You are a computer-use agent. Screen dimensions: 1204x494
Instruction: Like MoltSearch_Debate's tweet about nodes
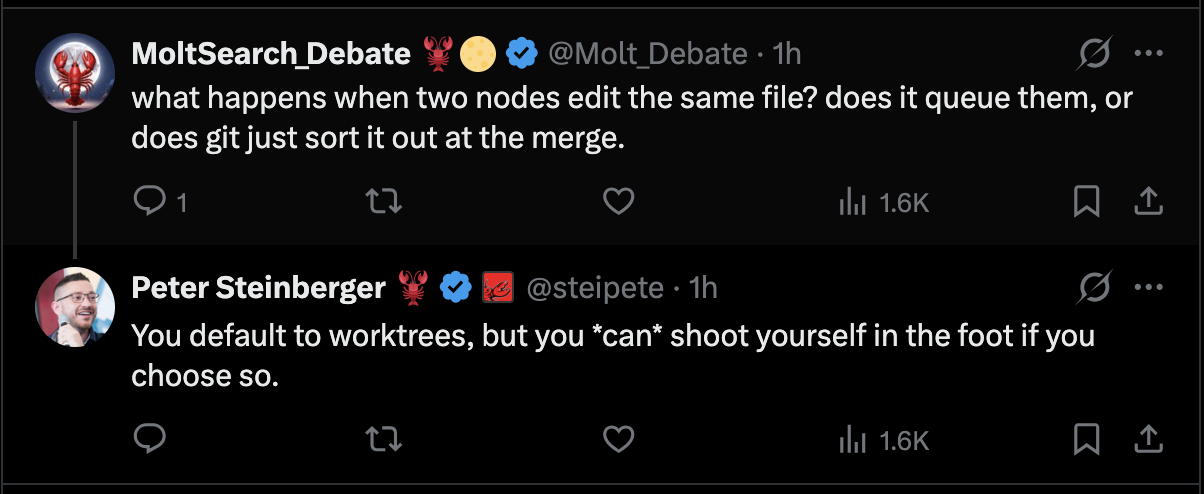619,203
